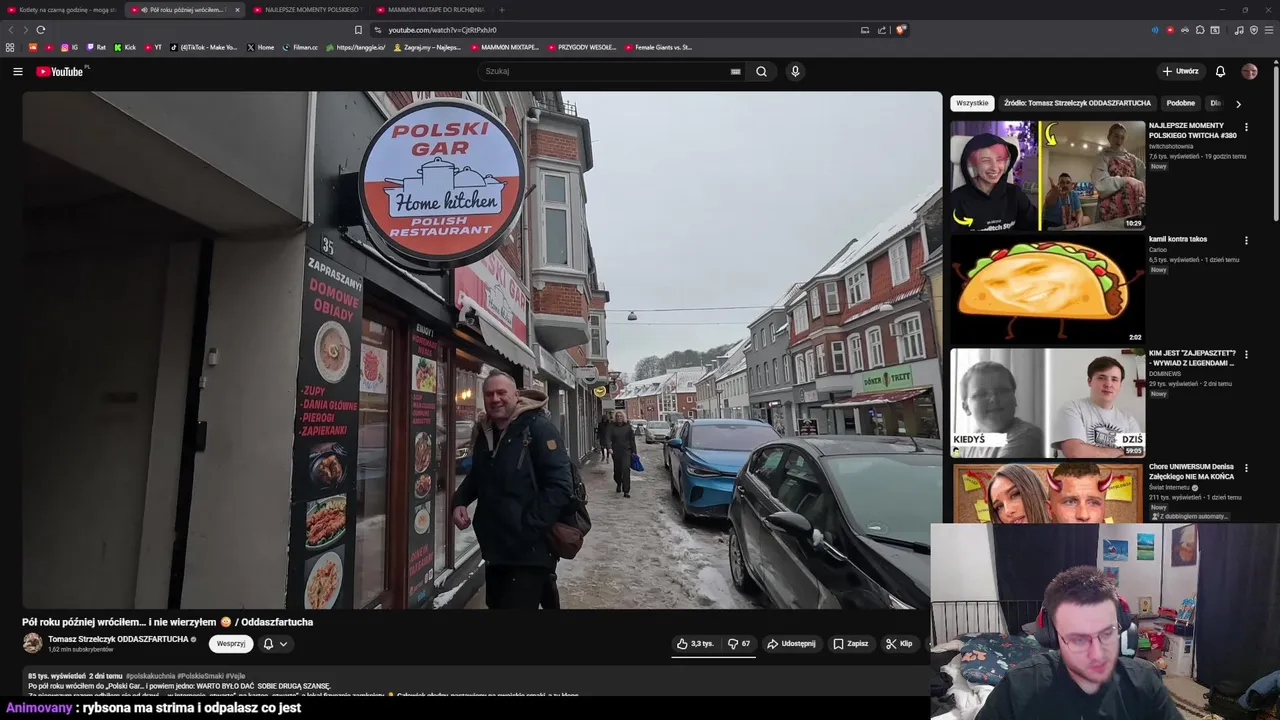
Task: Select the Wszystkie filter chip
Action: 972,103
